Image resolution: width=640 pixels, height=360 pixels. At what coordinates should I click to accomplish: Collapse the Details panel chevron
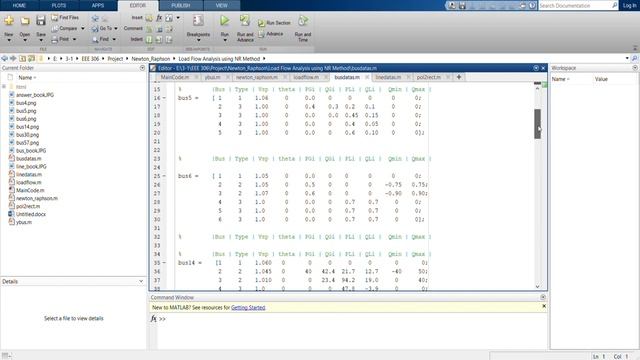141,282
